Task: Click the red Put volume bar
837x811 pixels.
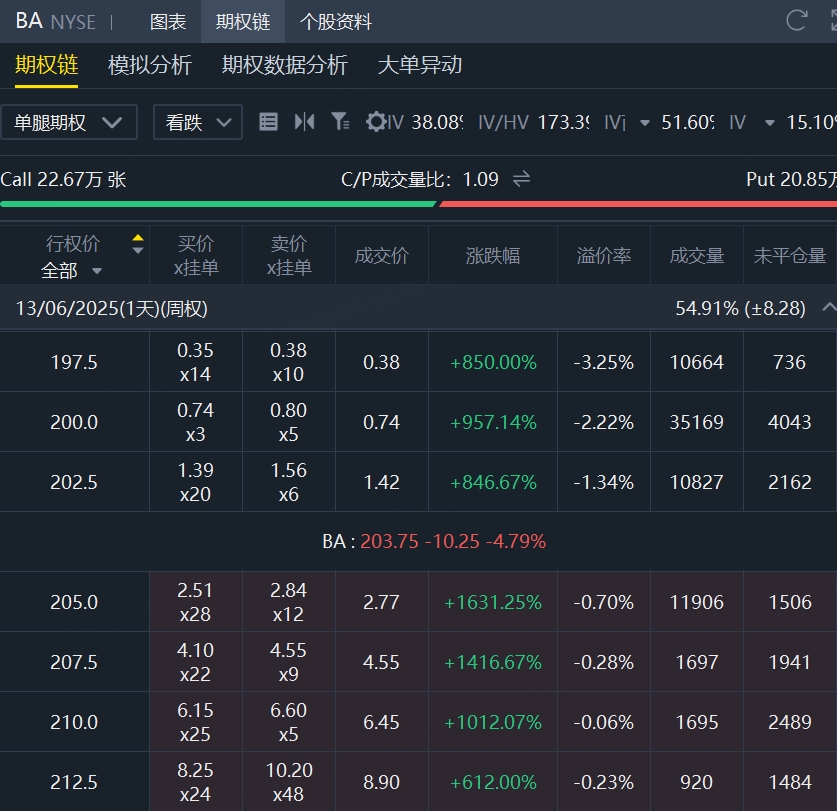Action: [x=638, y=204]
